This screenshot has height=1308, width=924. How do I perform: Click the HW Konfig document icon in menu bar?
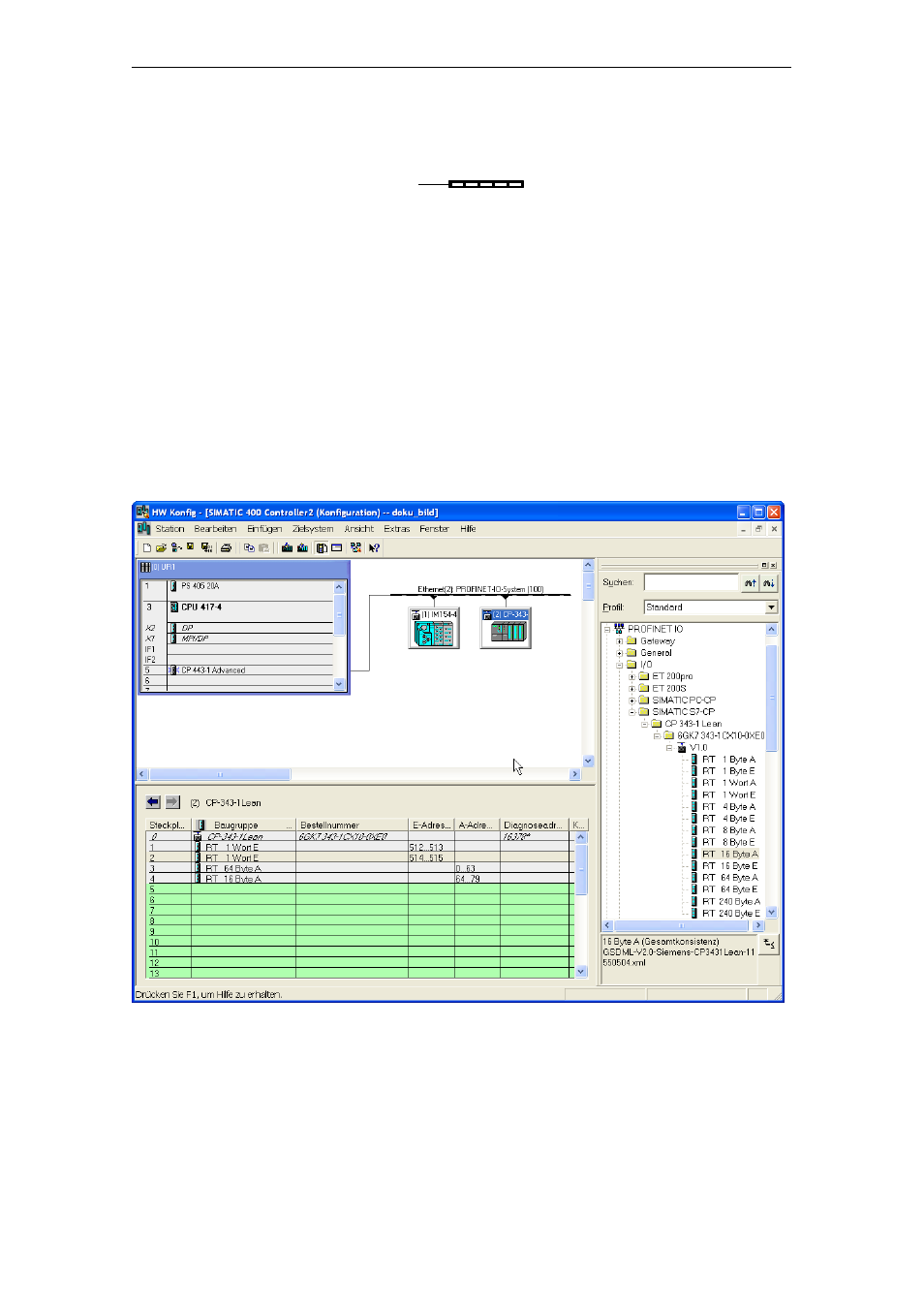tap(144, 529)
